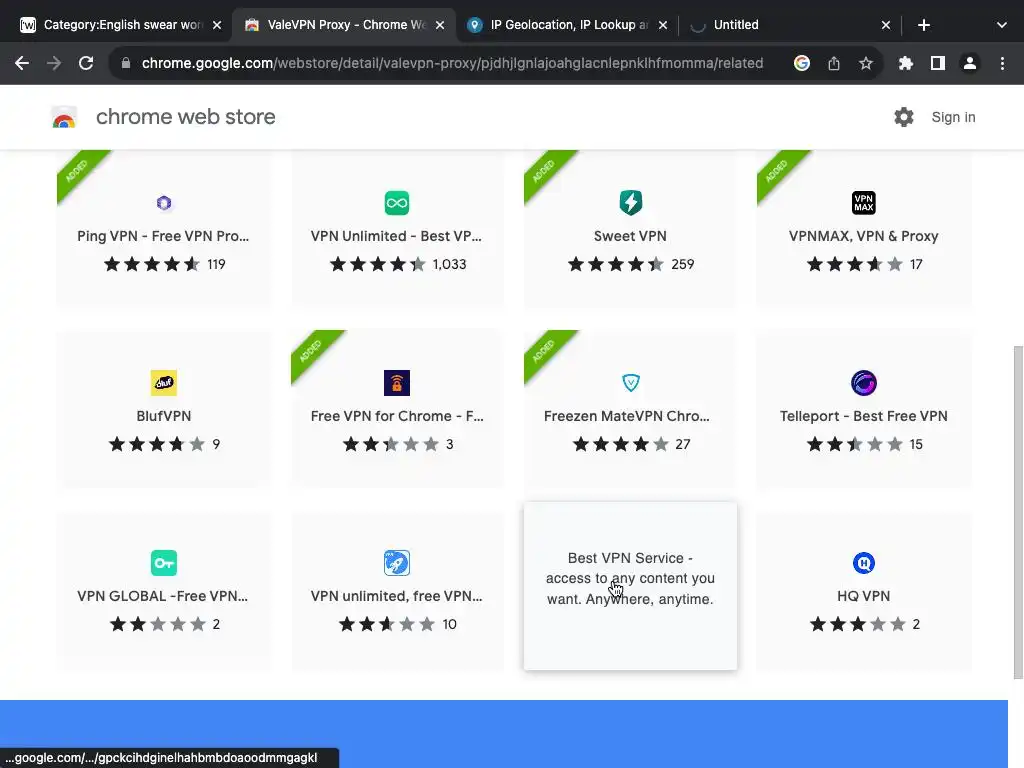Screen dimensions: 1024x768
Task: Click the Telepport purple swirl icon
Action: click(863, 383)
